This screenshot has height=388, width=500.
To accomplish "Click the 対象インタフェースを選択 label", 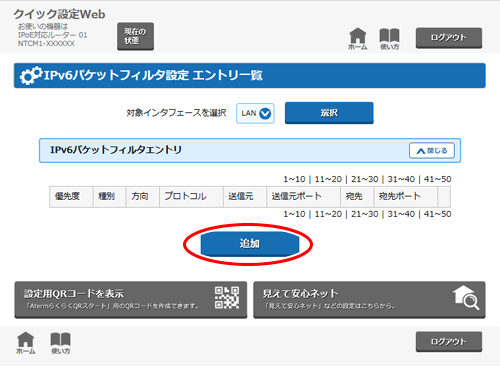I will click(x=176, y=113).
